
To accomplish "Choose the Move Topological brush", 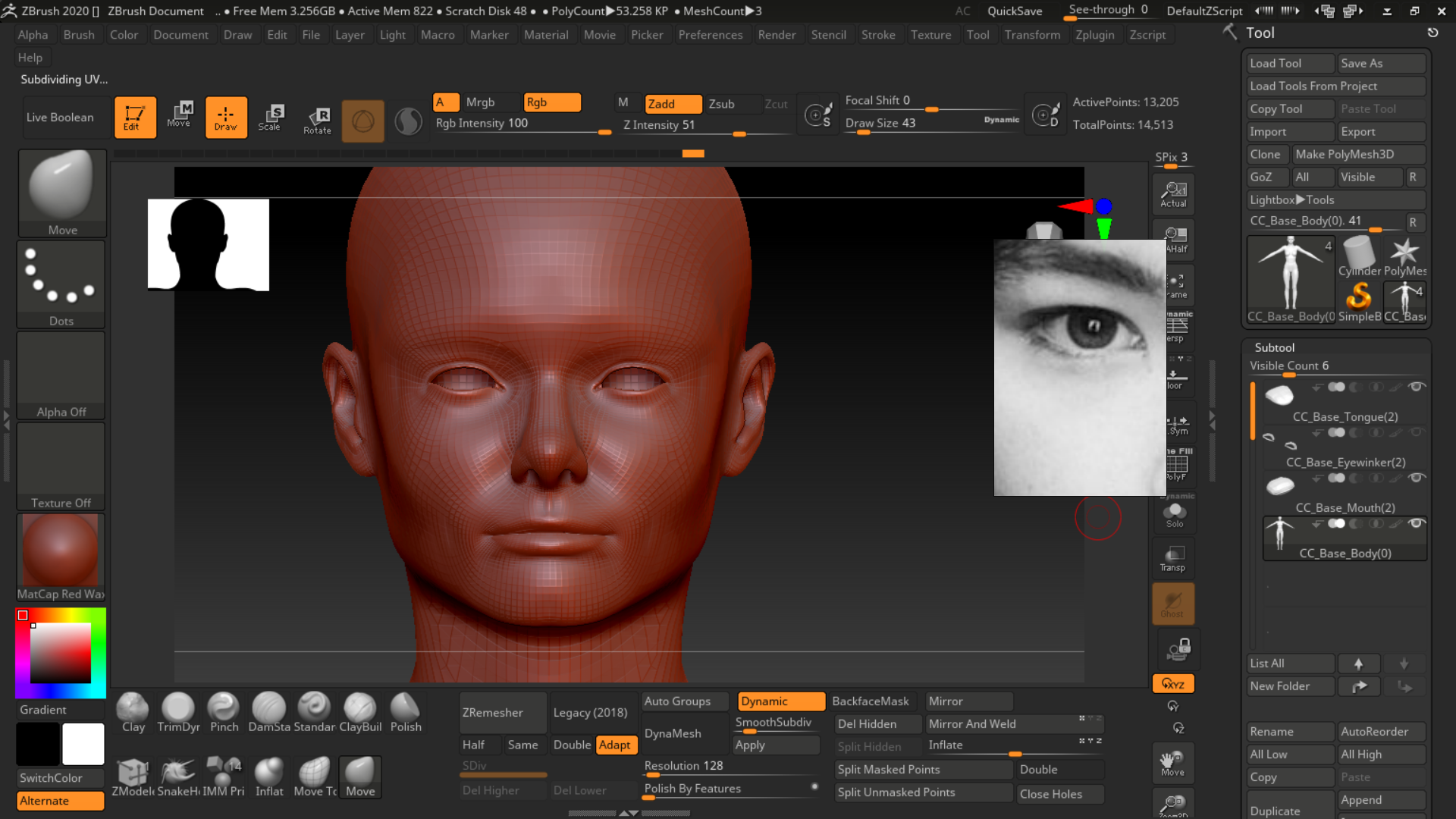I will [315, 777].
